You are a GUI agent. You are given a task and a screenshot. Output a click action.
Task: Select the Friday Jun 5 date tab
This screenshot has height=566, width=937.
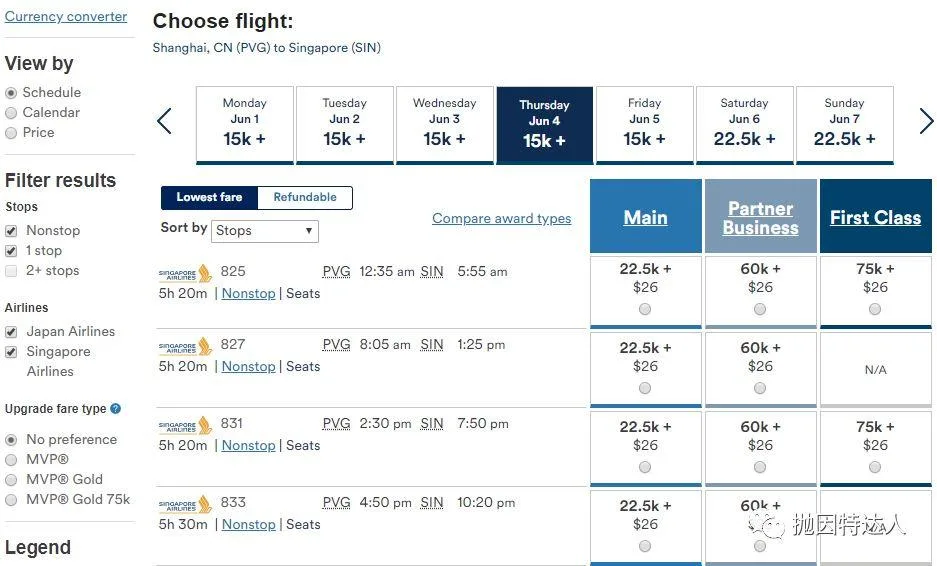click(x=645, y=124)
